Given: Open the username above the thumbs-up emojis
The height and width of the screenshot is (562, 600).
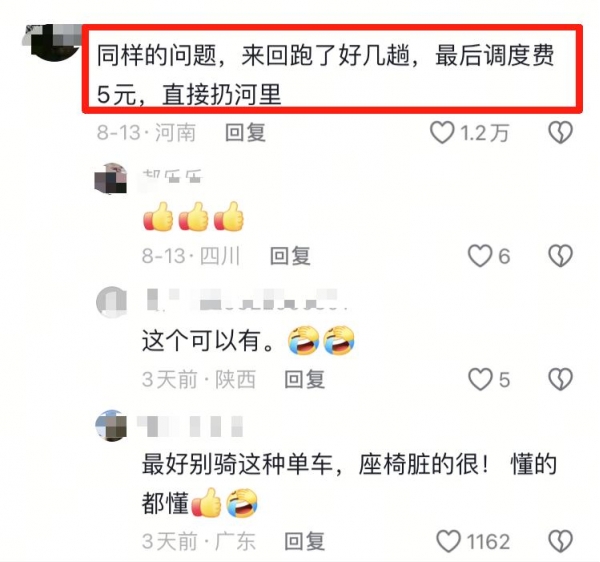Looking at the screenshot, I should tap(172, 176).
